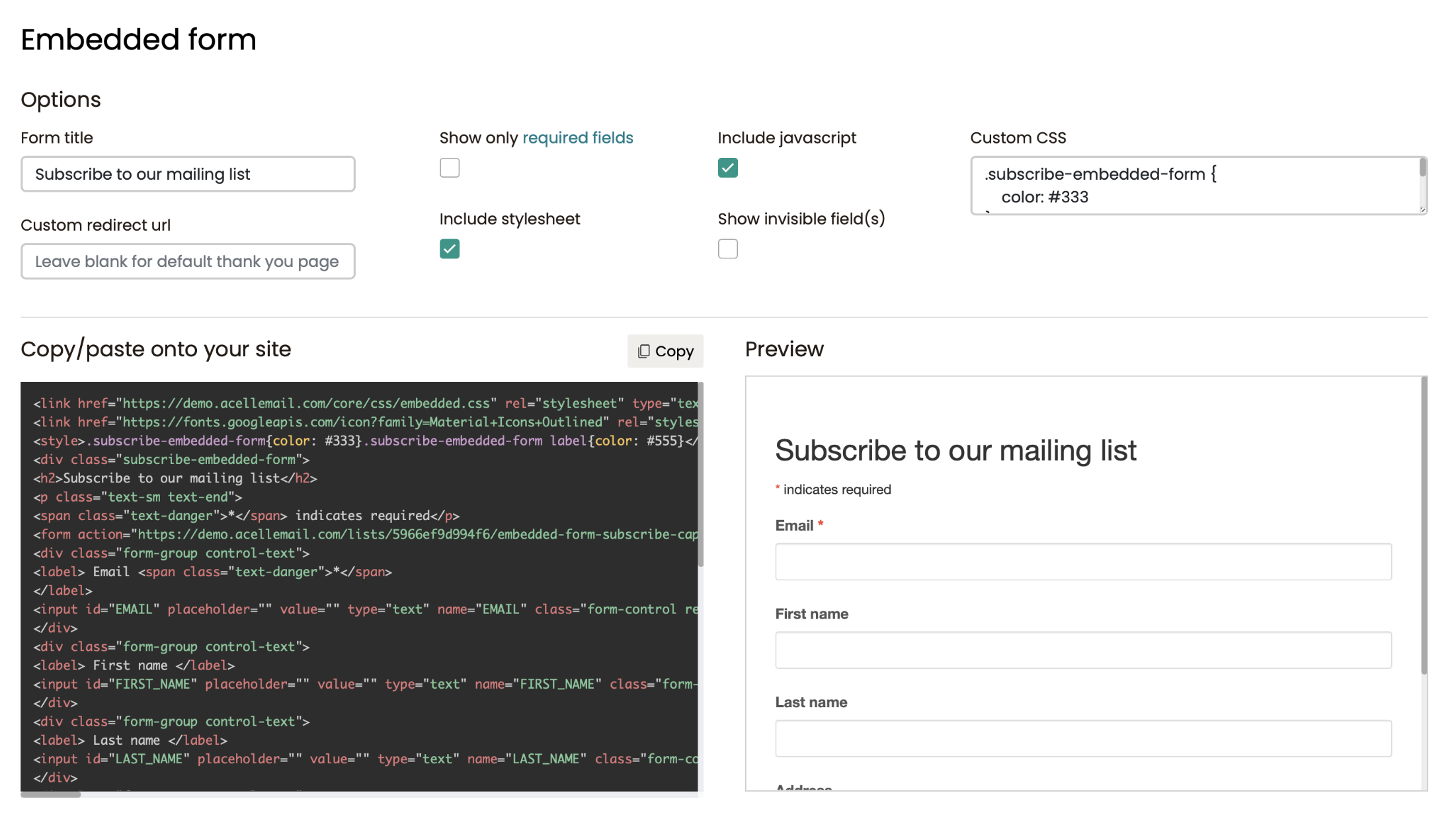Enable Show invisible field(s) checkbox
The image size is (1456, 834).
[x=727, y=249]
